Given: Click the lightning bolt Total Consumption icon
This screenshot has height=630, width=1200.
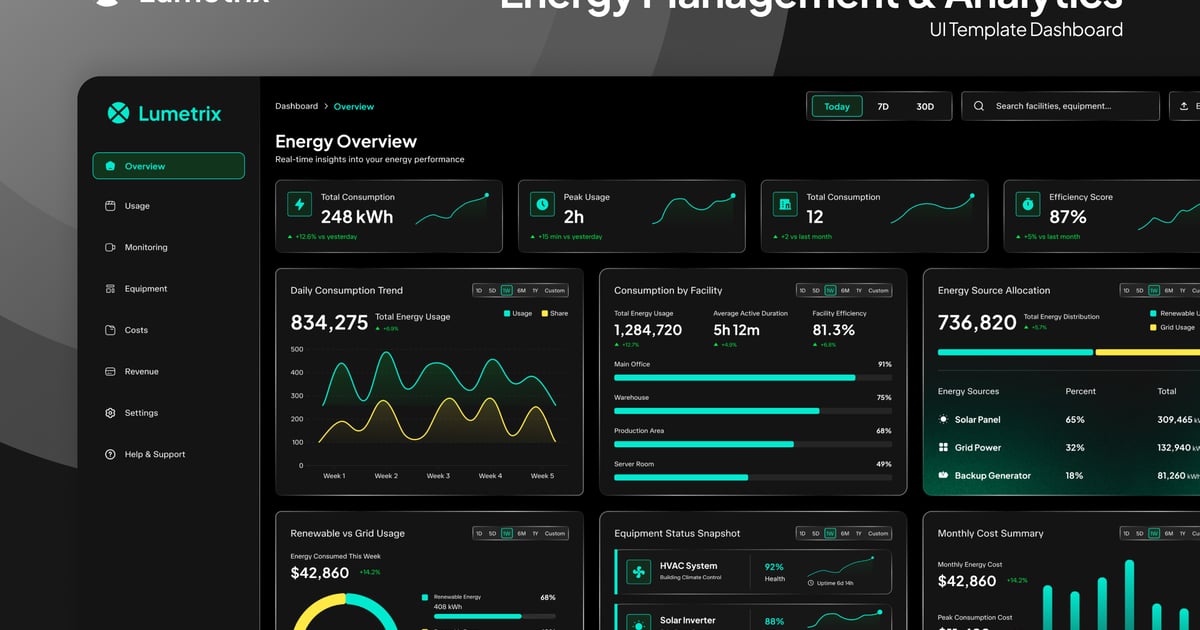Looking at the screenshot, I should 299,204.
